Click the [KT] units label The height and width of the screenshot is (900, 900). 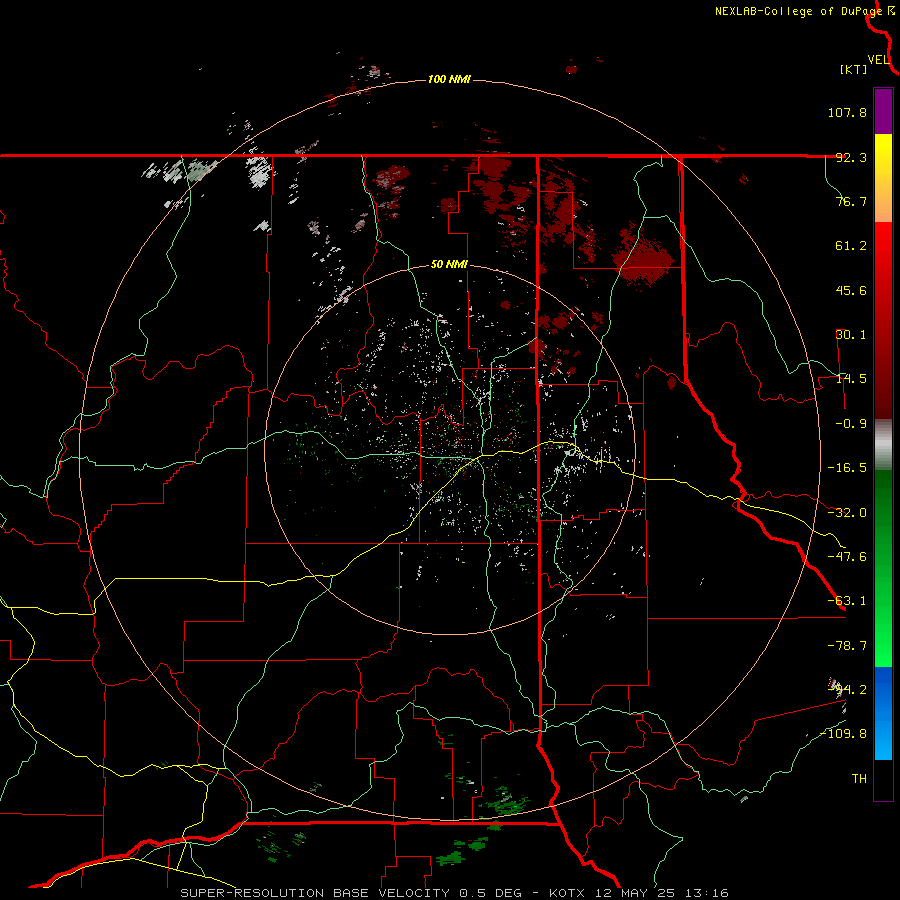coord(853,69)
